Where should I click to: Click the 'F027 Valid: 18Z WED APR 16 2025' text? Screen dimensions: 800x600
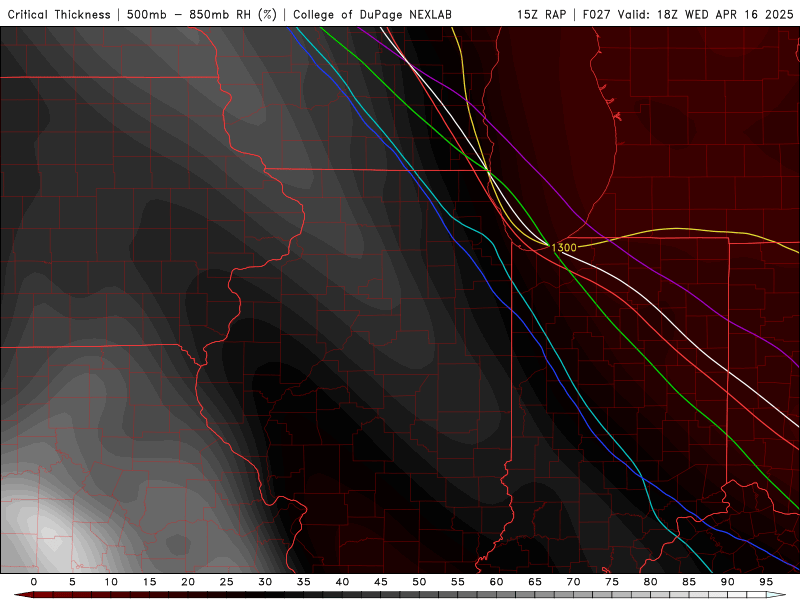tap(688, 15)
